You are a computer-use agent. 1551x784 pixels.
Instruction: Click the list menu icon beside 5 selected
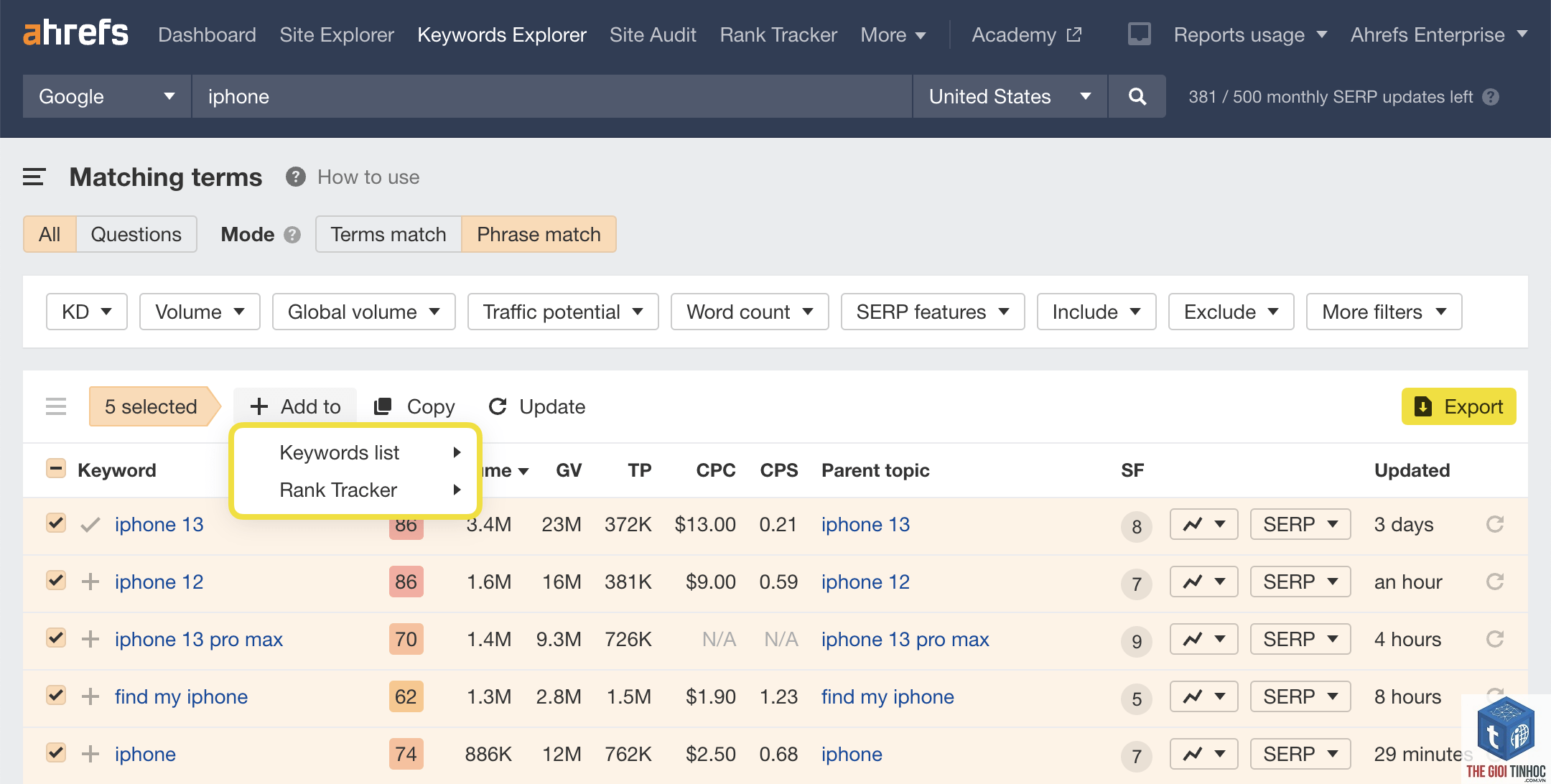click(56, 406)
